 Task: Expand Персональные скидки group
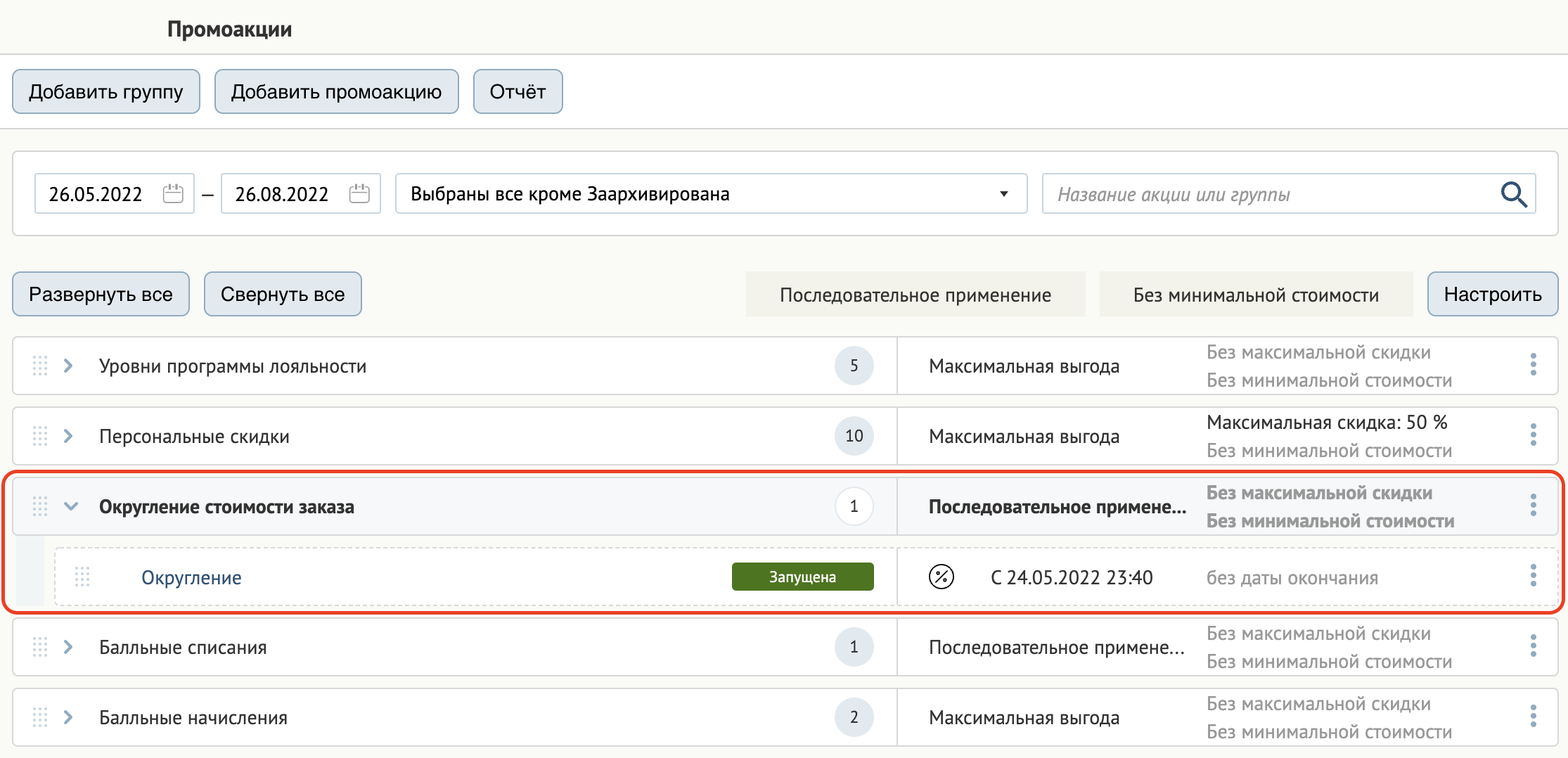point(68,436)
